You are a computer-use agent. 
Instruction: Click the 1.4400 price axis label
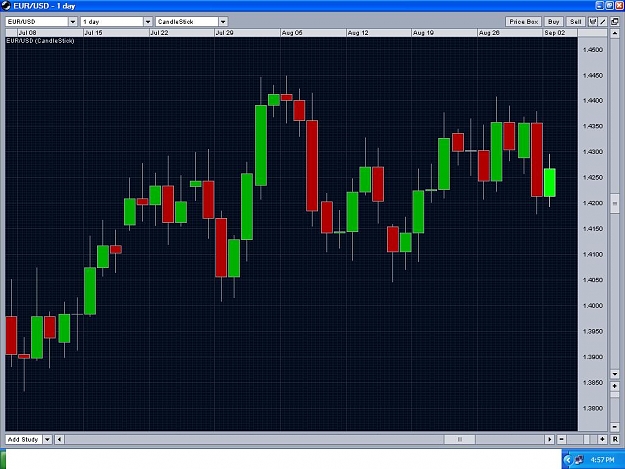coord(593,101)
